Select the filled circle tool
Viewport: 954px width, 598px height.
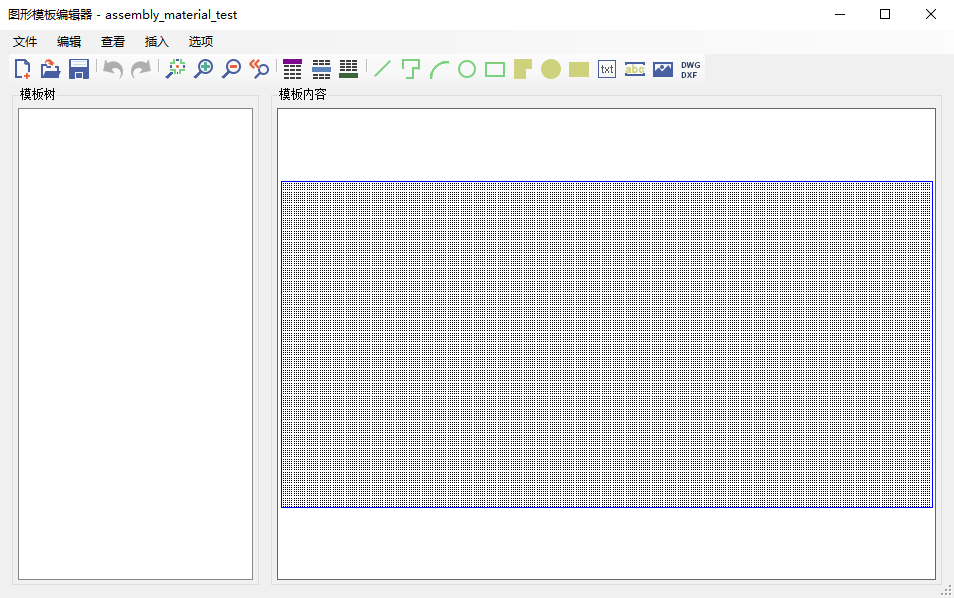point(551,69)
